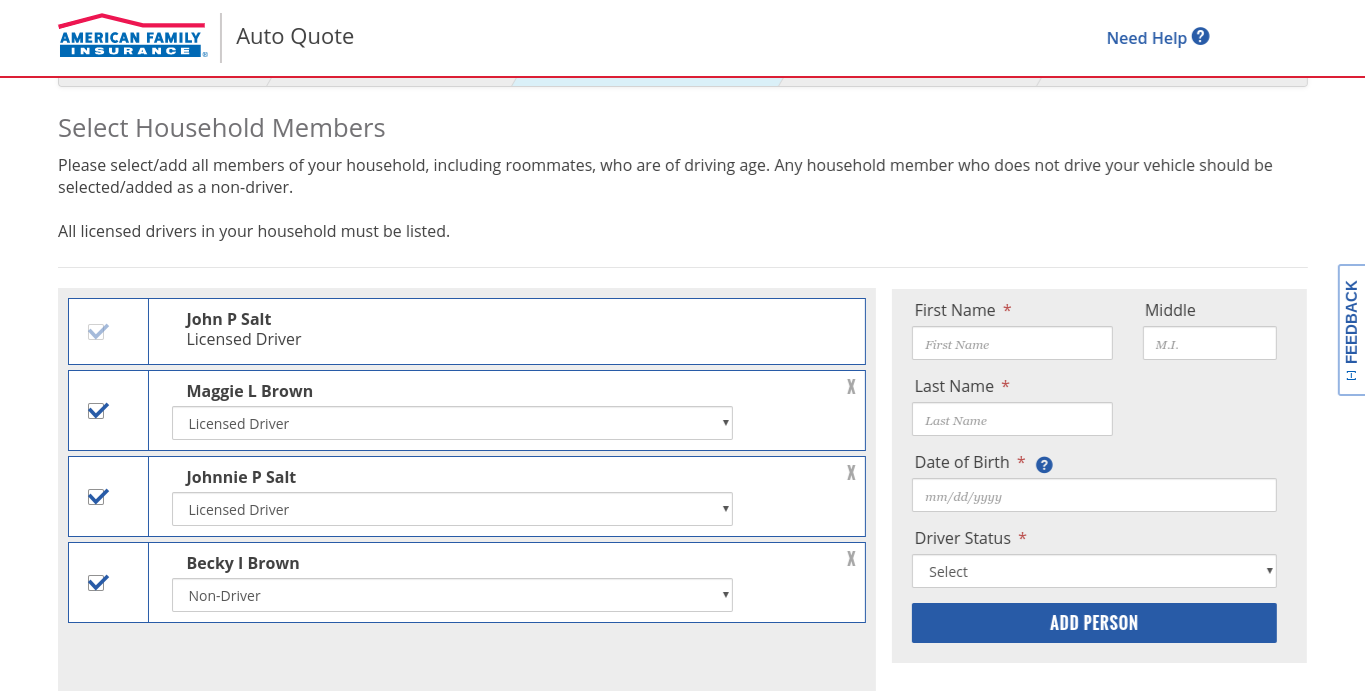Click the Need Help link
The width and height of the screenshot is (1365, 691).
pyautogui.click(x=1146, y=38)
